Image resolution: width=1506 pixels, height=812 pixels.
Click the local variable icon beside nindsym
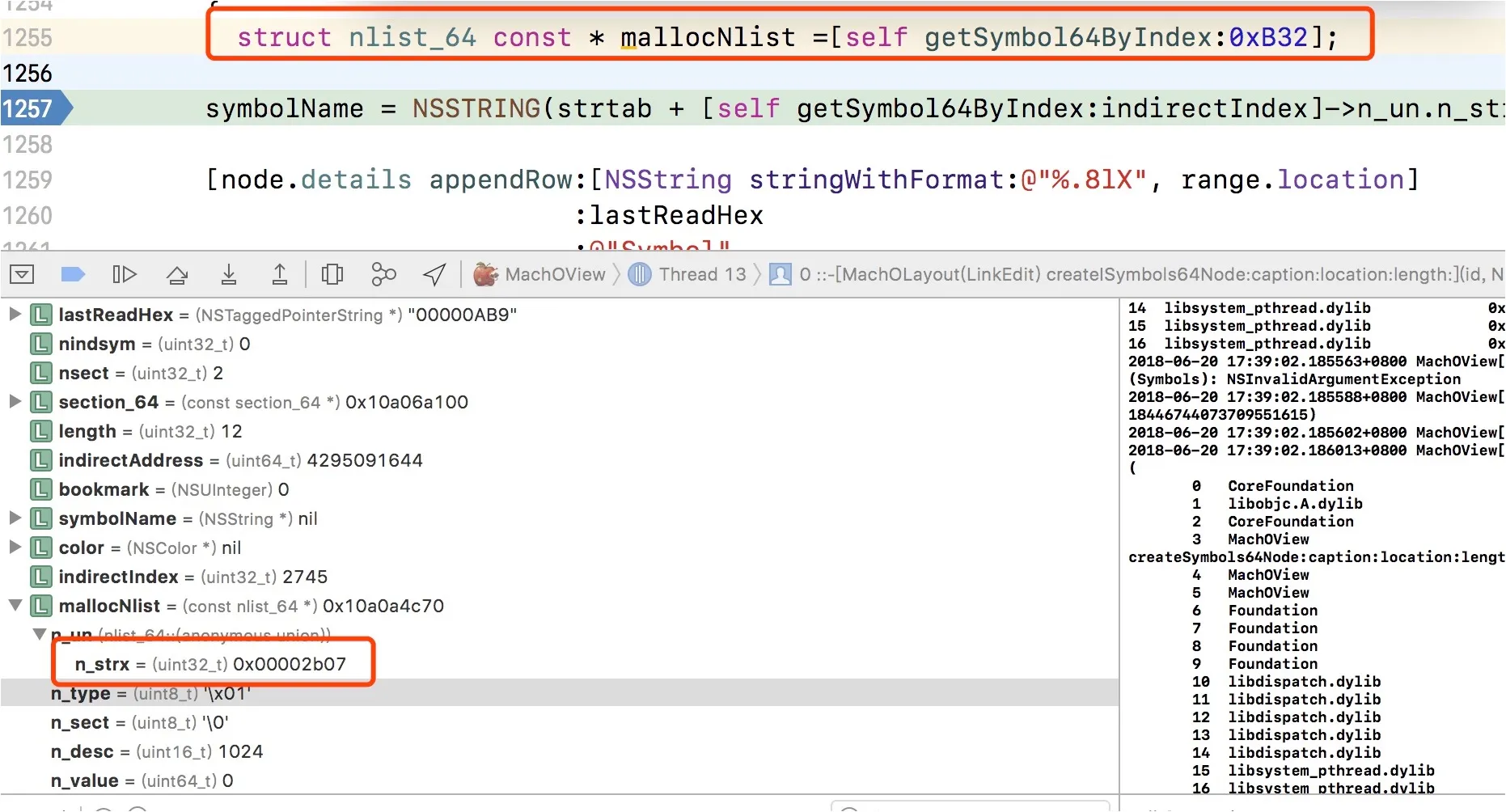[x=41, y=344]
